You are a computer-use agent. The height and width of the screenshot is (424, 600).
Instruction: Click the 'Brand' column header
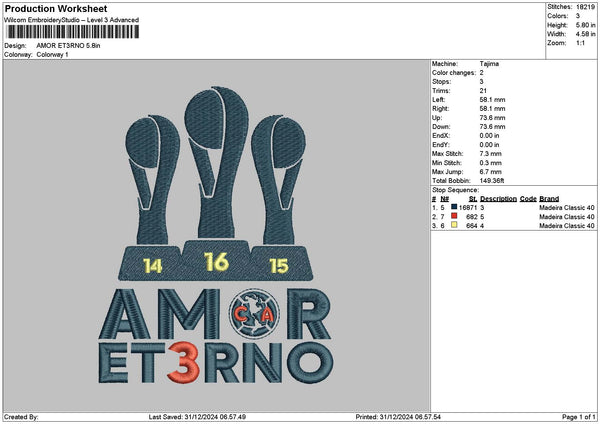[549, 199]
